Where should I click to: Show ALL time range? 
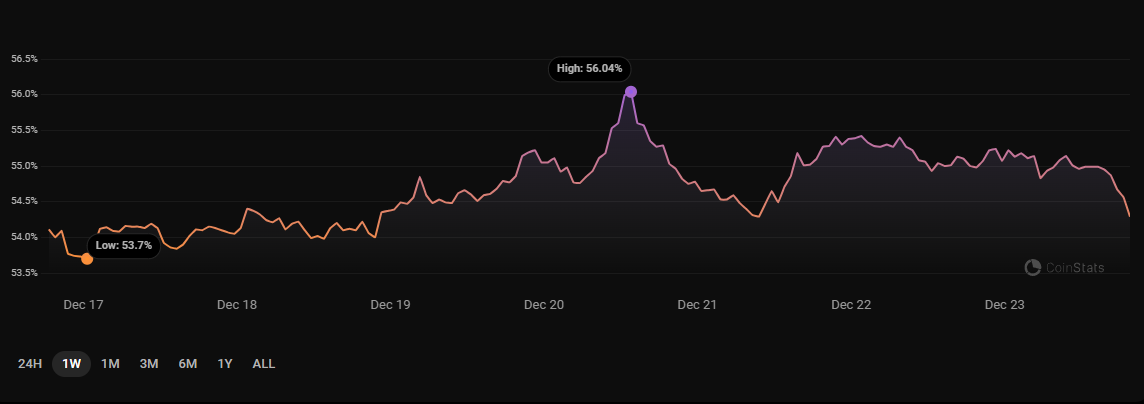263,363
